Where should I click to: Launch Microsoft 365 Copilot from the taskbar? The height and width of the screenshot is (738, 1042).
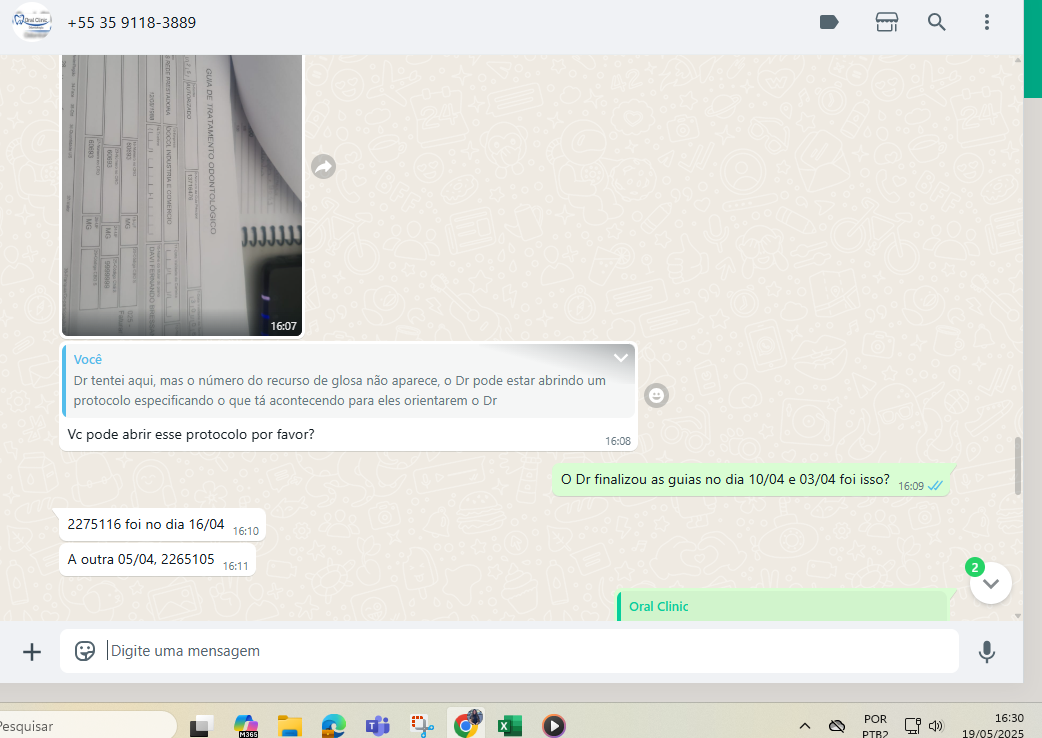(246, 726)
